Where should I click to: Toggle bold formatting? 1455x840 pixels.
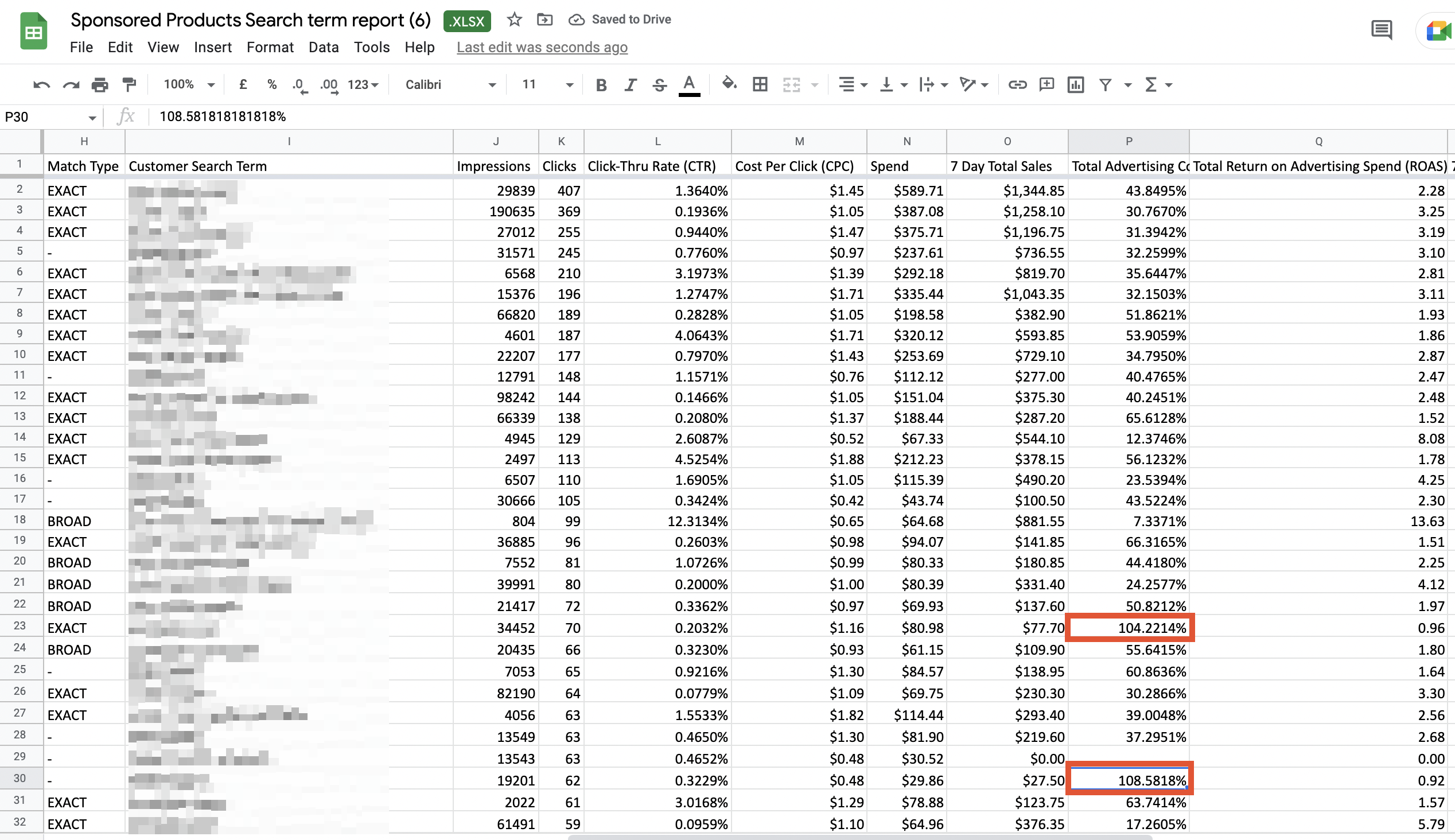pyautogui.click(x=601, y=84)
